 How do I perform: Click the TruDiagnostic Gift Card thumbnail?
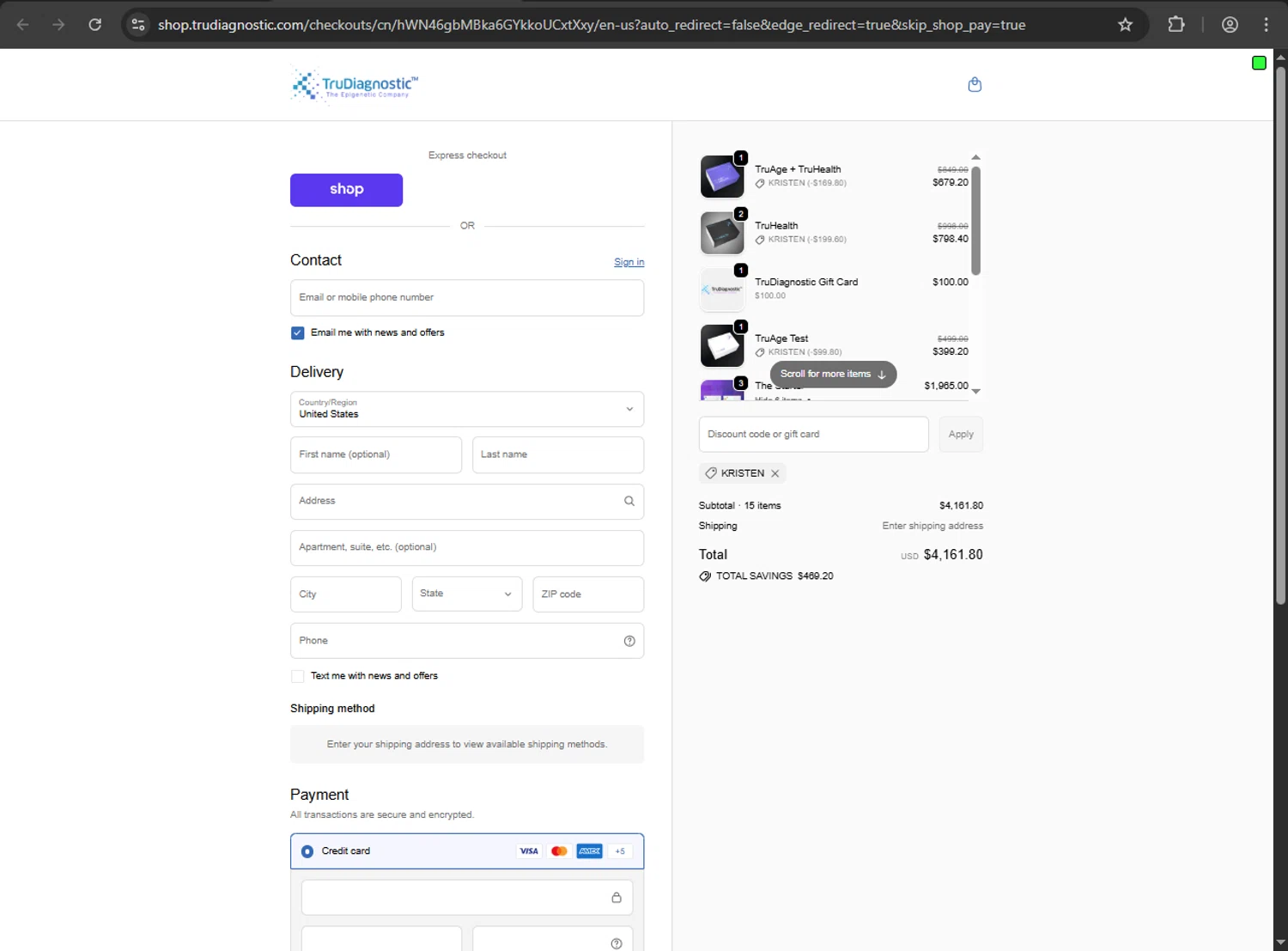pyautogui.click(x=722, y=290)
